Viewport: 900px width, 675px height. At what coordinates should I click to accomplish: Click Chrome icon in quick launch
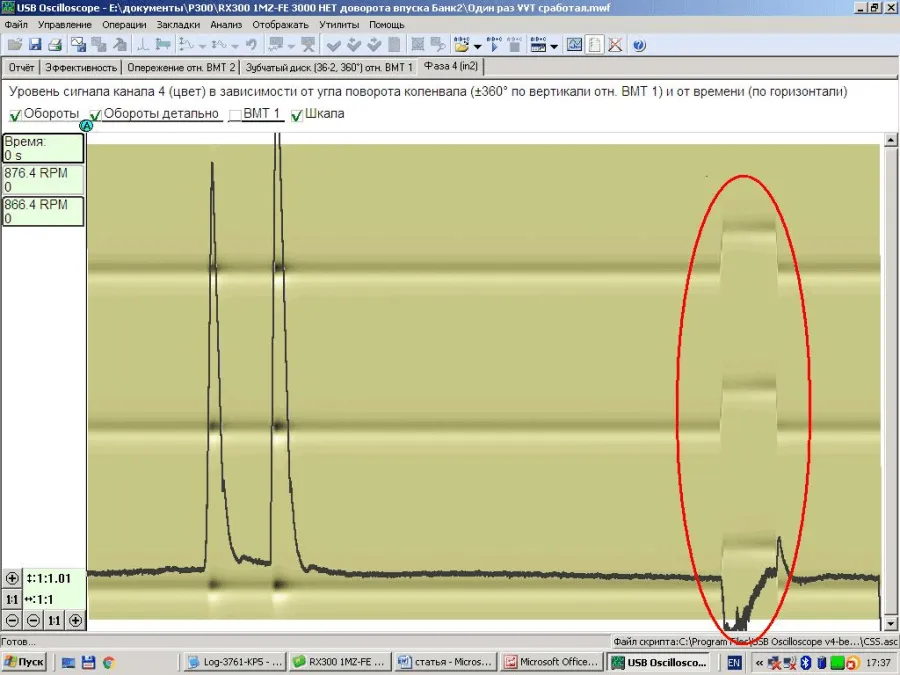coord(108,662)
